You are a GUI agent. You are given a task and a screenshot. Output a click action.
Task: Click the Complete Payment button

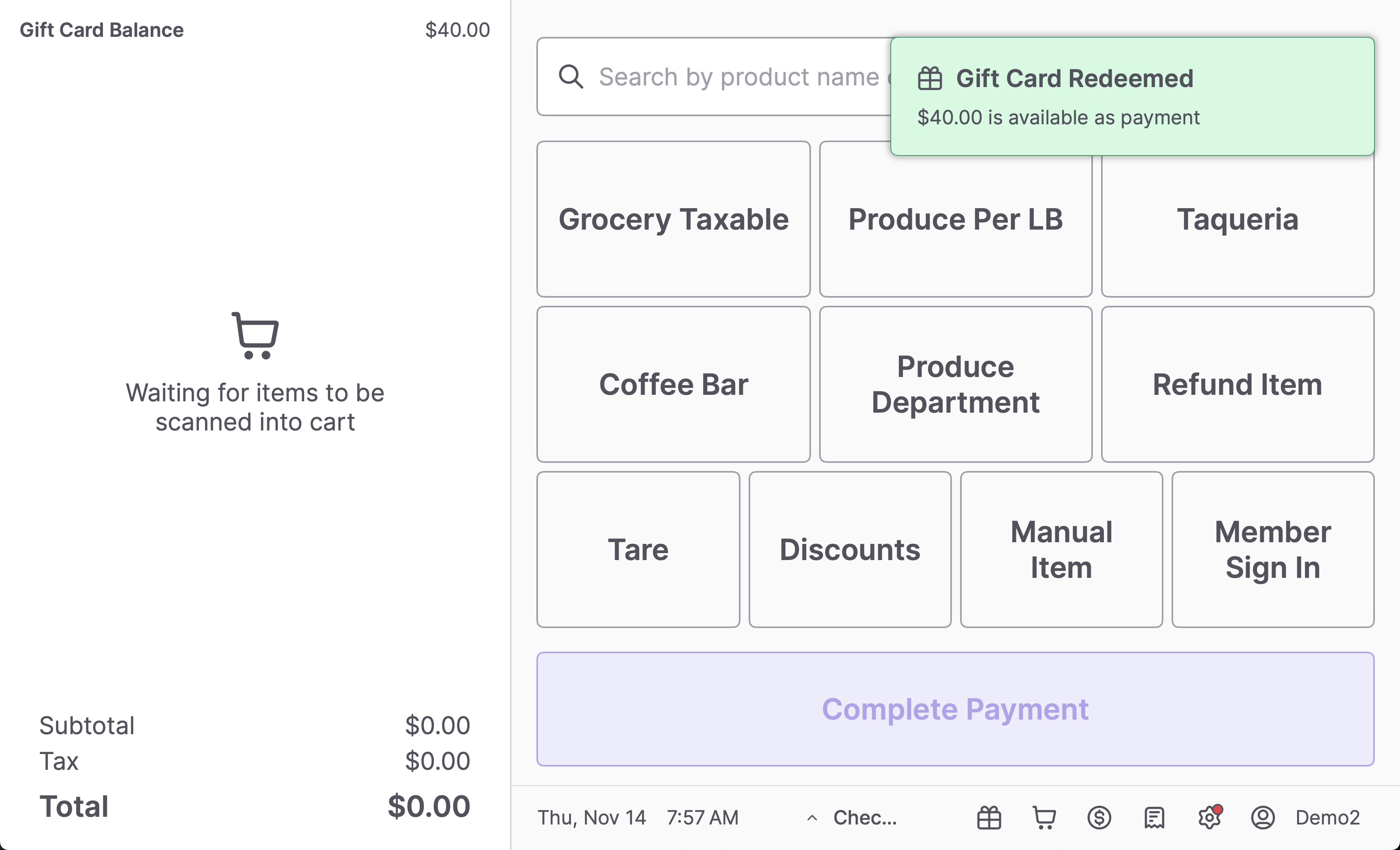tap(956, 709)
